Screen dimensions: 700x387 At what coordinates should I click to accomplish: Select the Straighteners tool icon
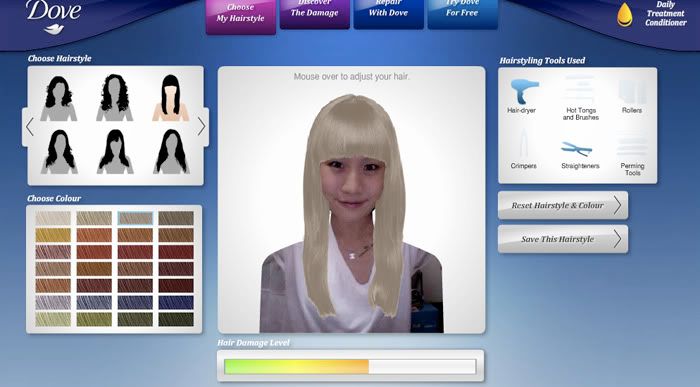[x=576, y=149]
